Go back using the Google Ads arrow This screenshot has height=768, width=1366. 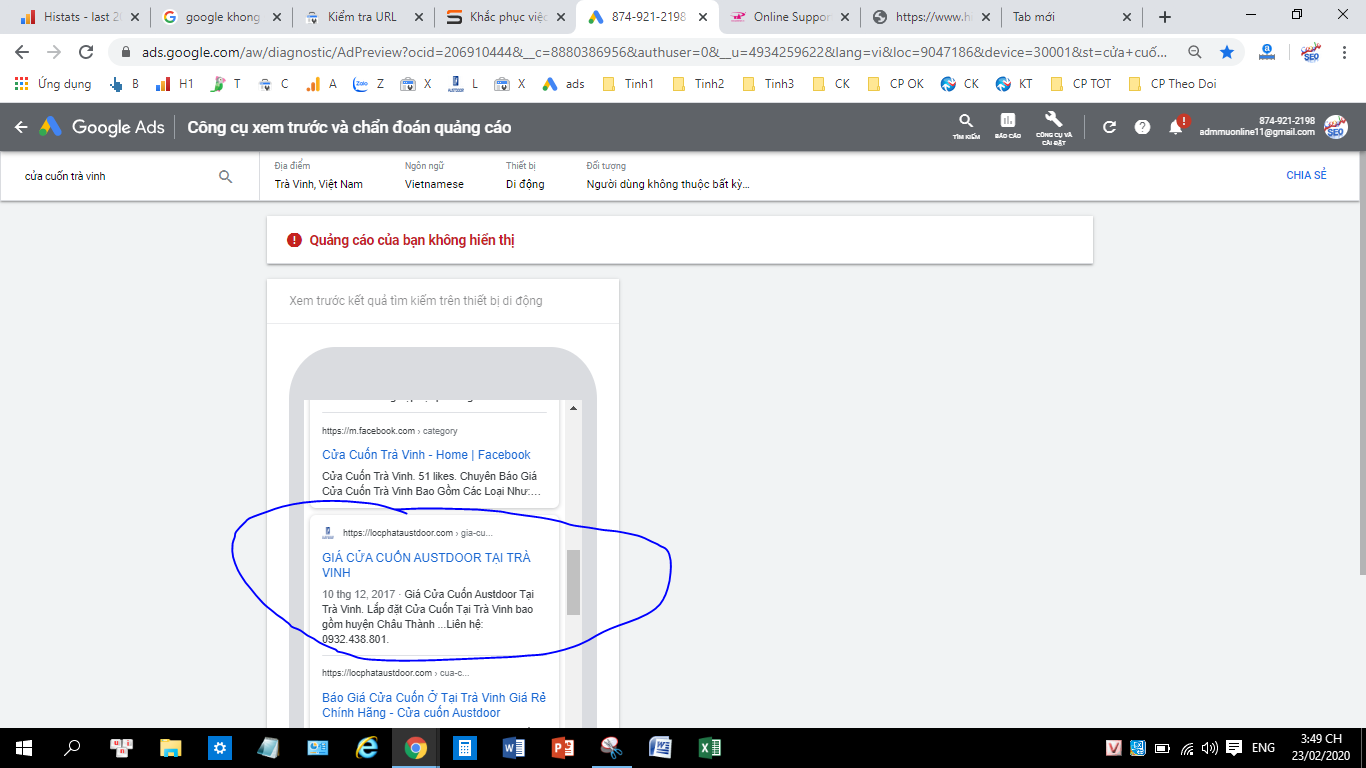(21, 127)
